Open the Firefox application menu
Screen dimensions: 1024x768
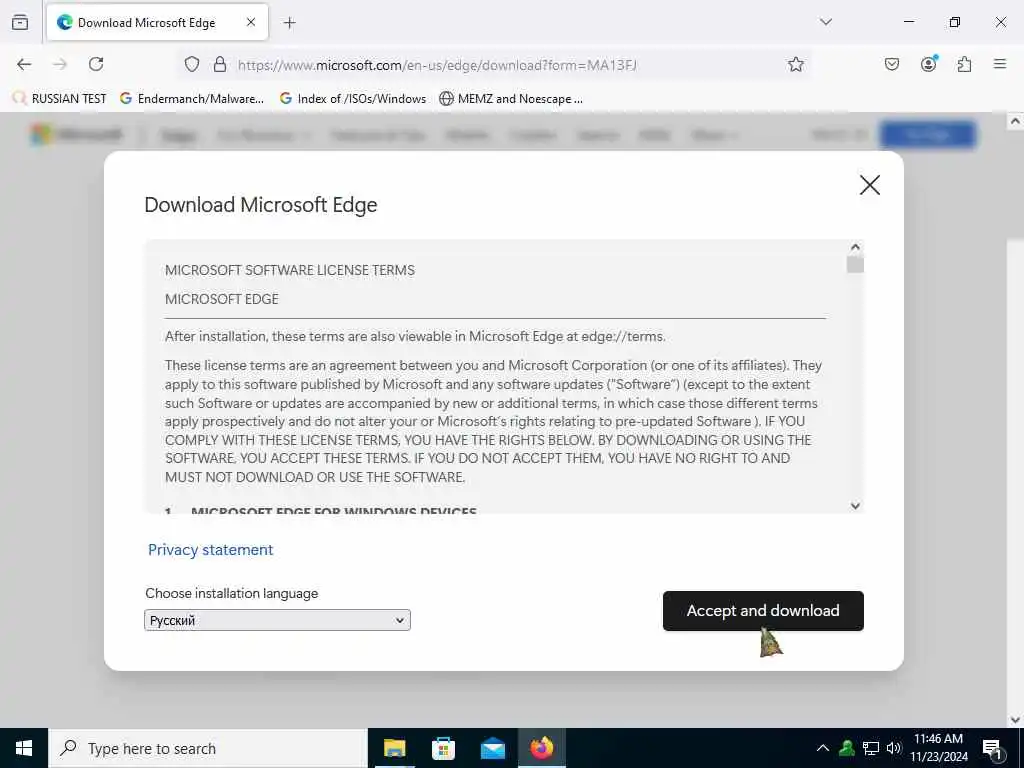[1000, 64]
